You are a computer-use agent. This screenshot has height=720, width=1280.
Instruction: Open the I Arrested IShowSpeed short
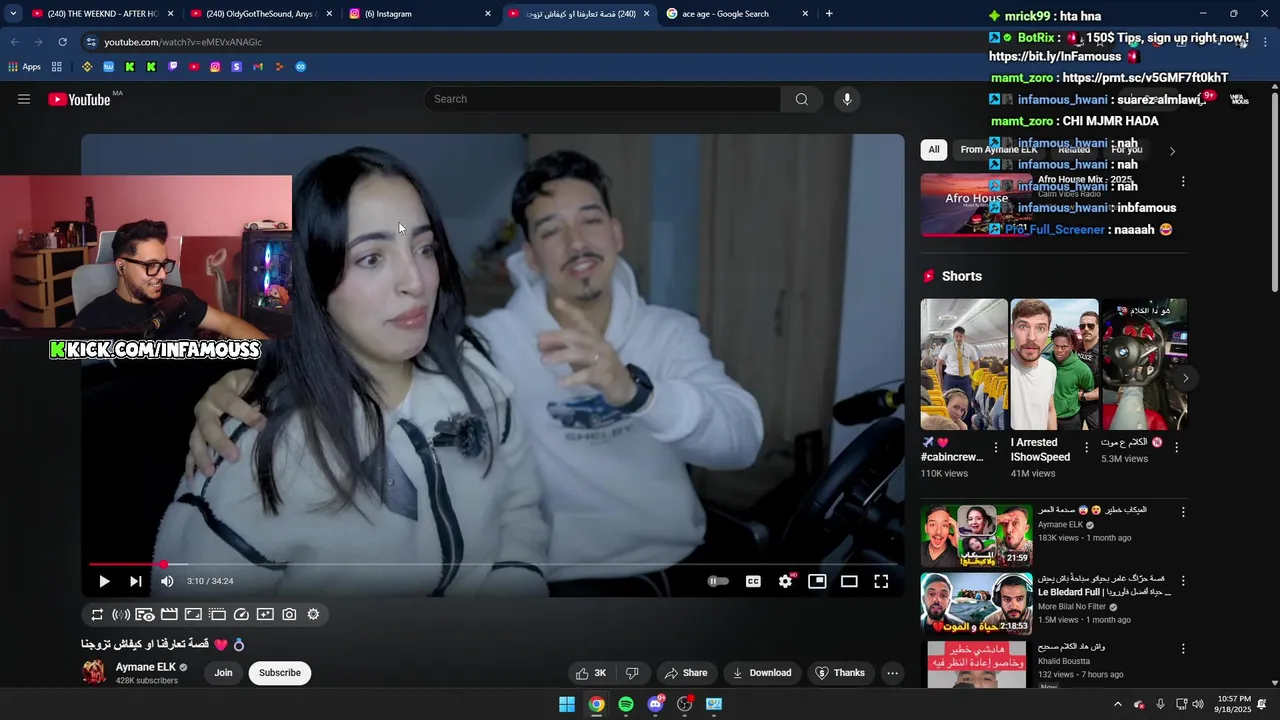(x=1054, y=364)
